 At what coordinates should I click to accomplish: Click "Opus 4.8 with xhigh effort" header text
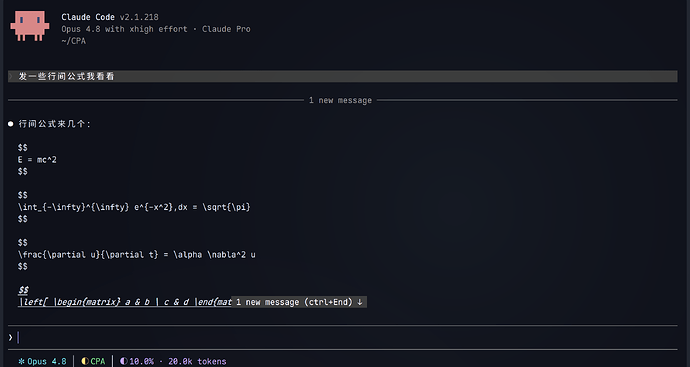(125, 29)
